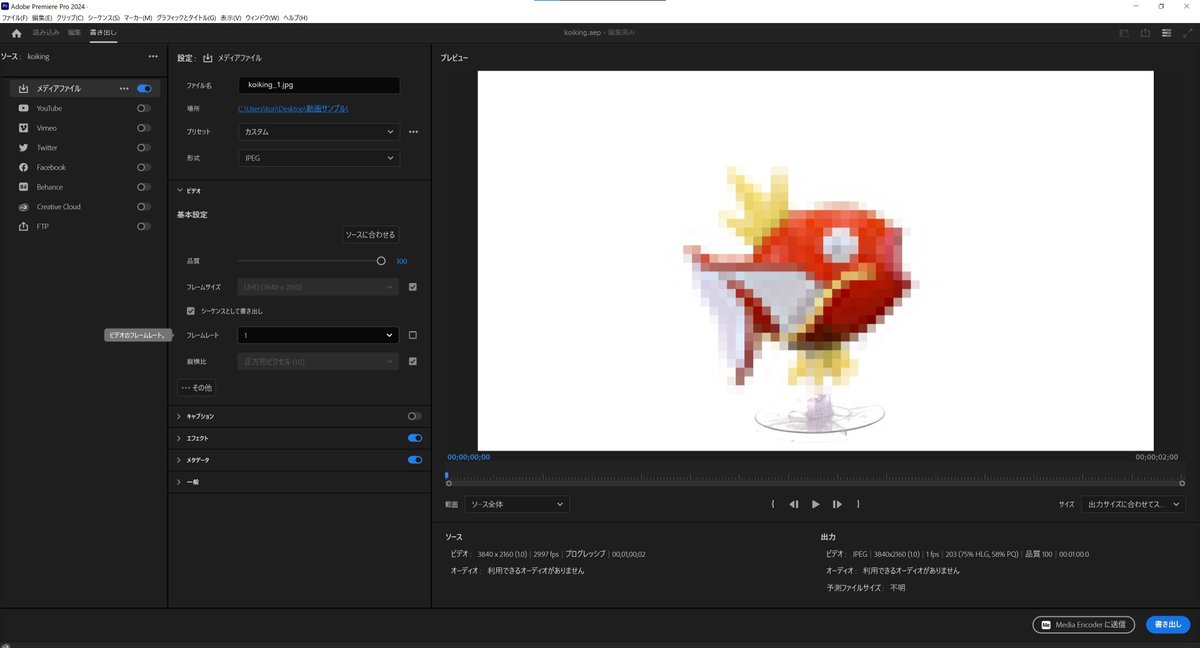
Task: Turn off the エフェクト toggle
Action: (x=414, y=438)
